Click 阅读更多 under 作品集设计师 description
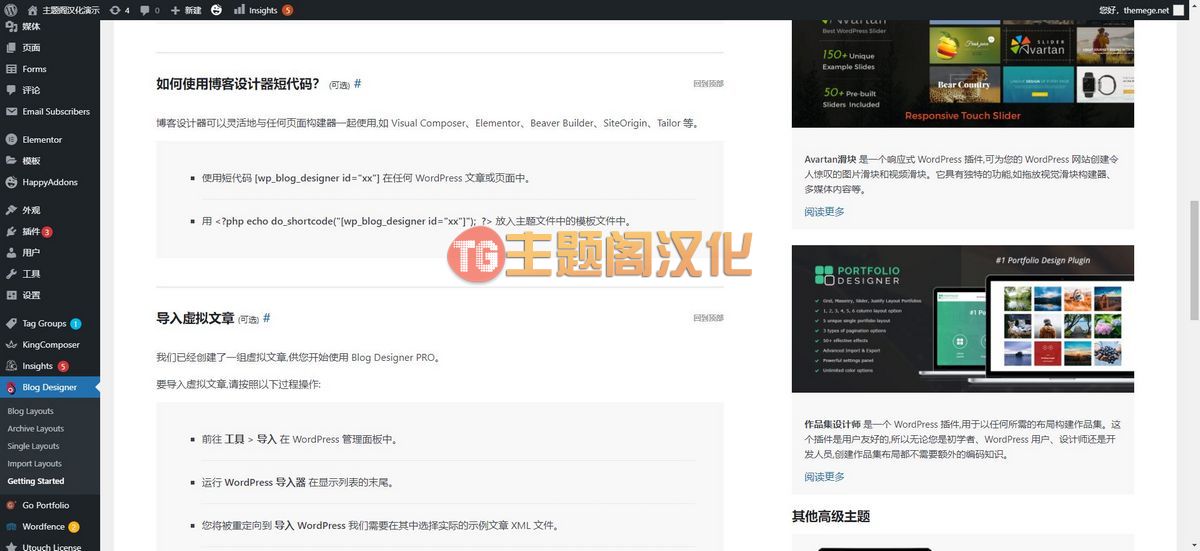Image resolution: width=1200 pixels, height=551 pixels. coord(824,476)
